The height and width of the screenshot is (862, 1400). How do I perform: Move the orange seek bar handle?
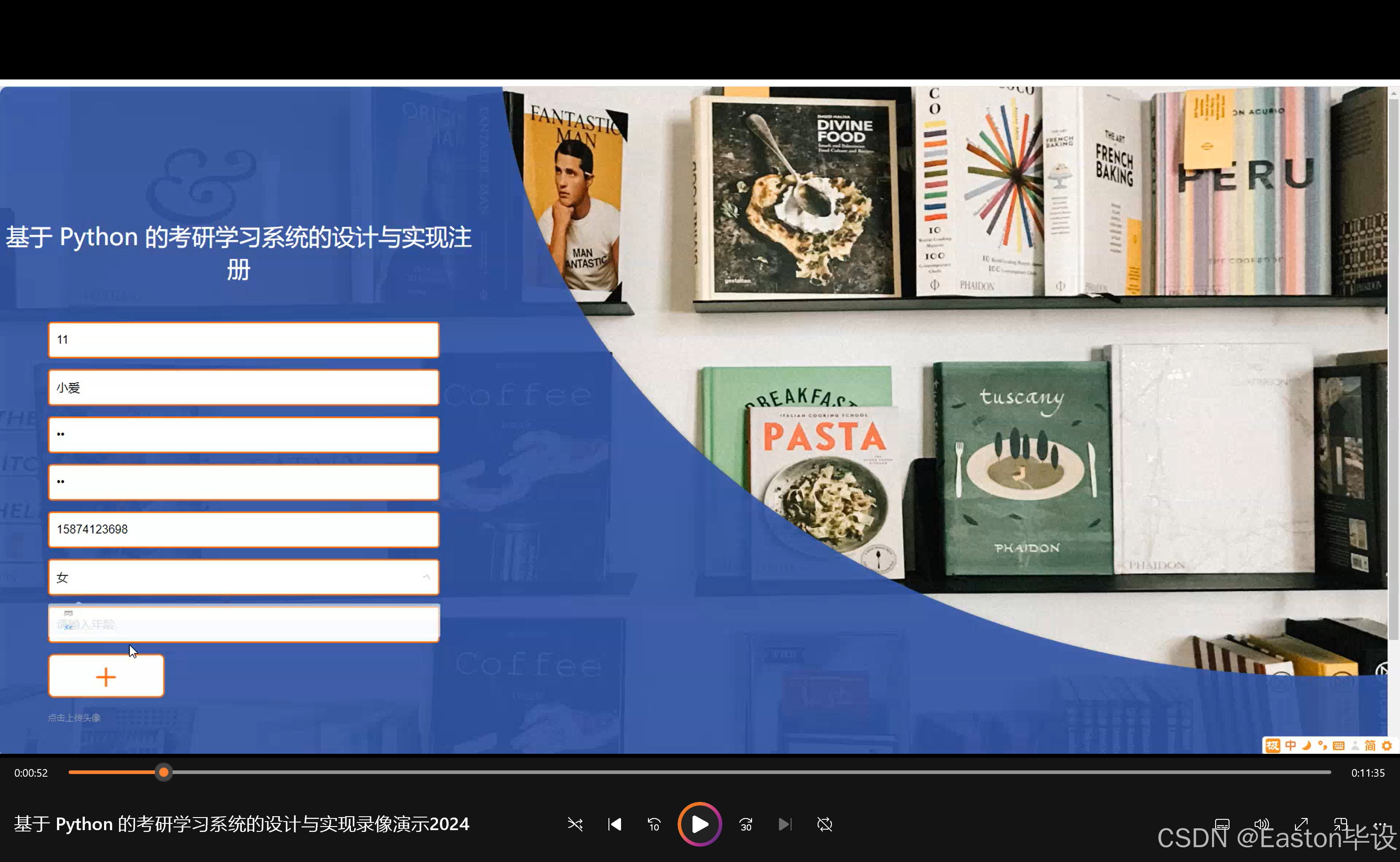click(x=163, y=773)
